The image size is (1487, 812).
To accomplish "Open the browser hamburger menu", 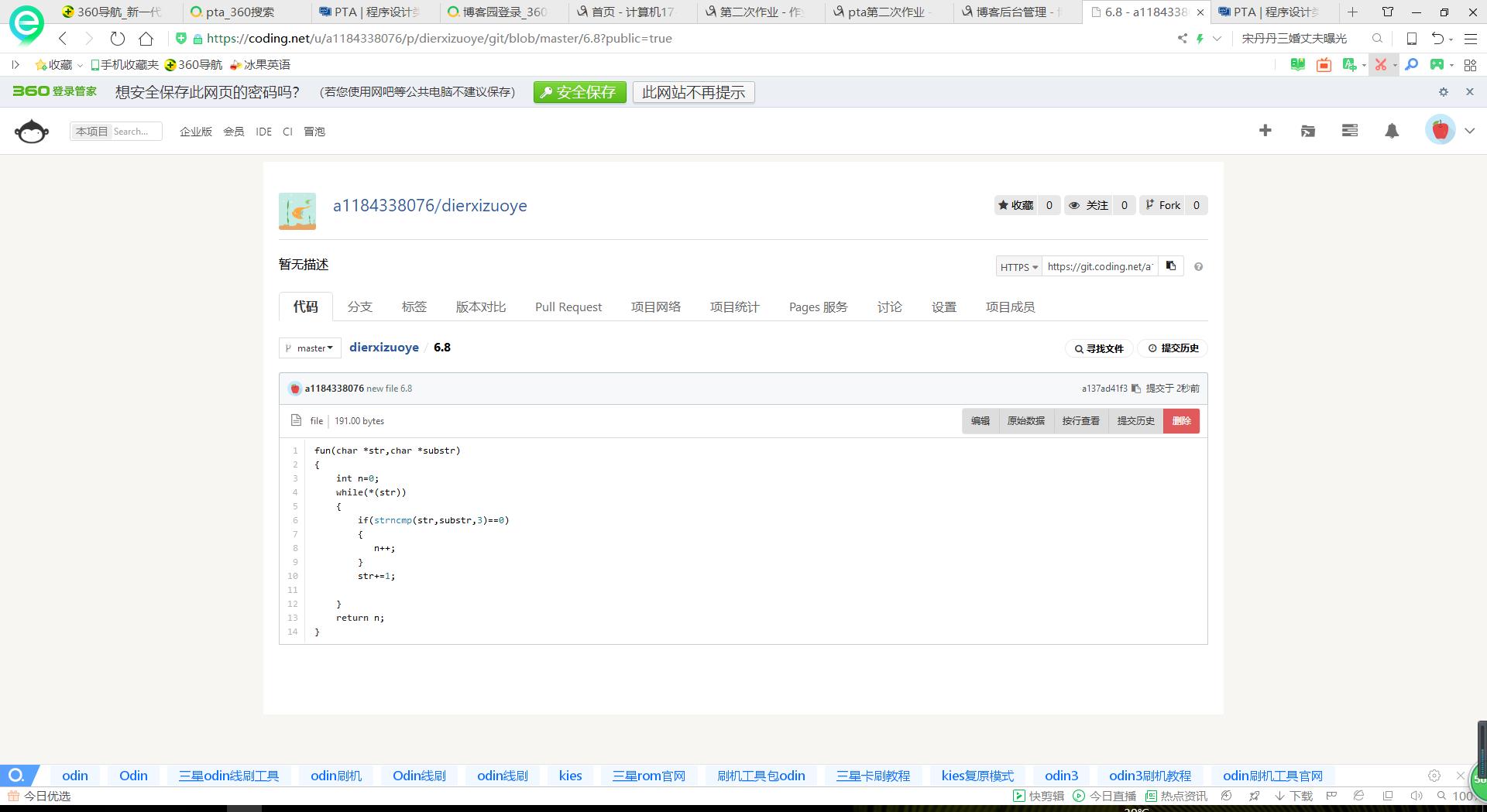I will 1471,38.
